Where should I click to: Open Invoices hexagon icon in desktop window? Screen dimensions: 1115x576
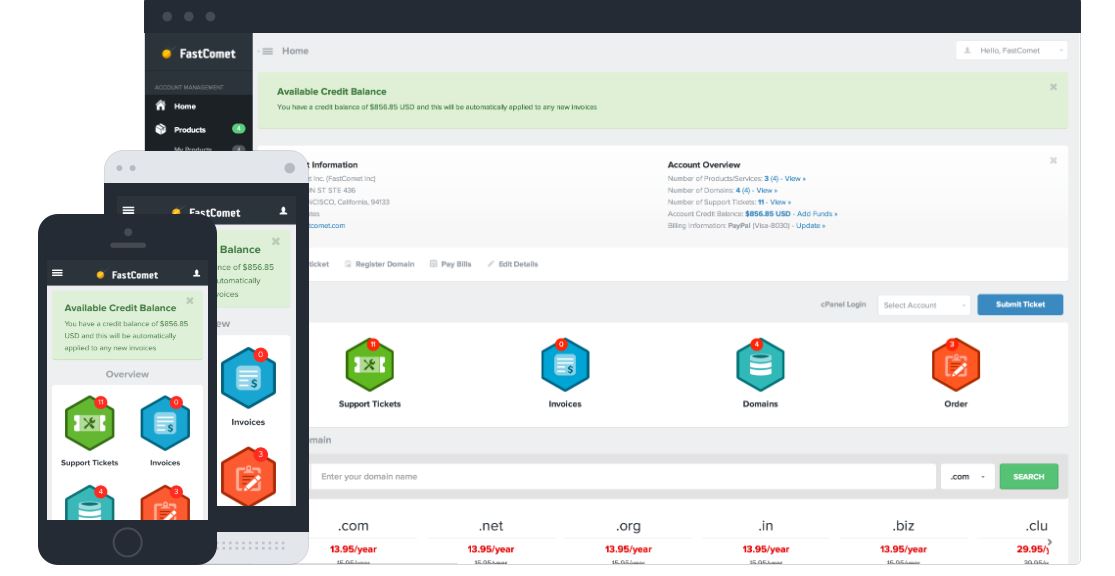click(565, 365)
